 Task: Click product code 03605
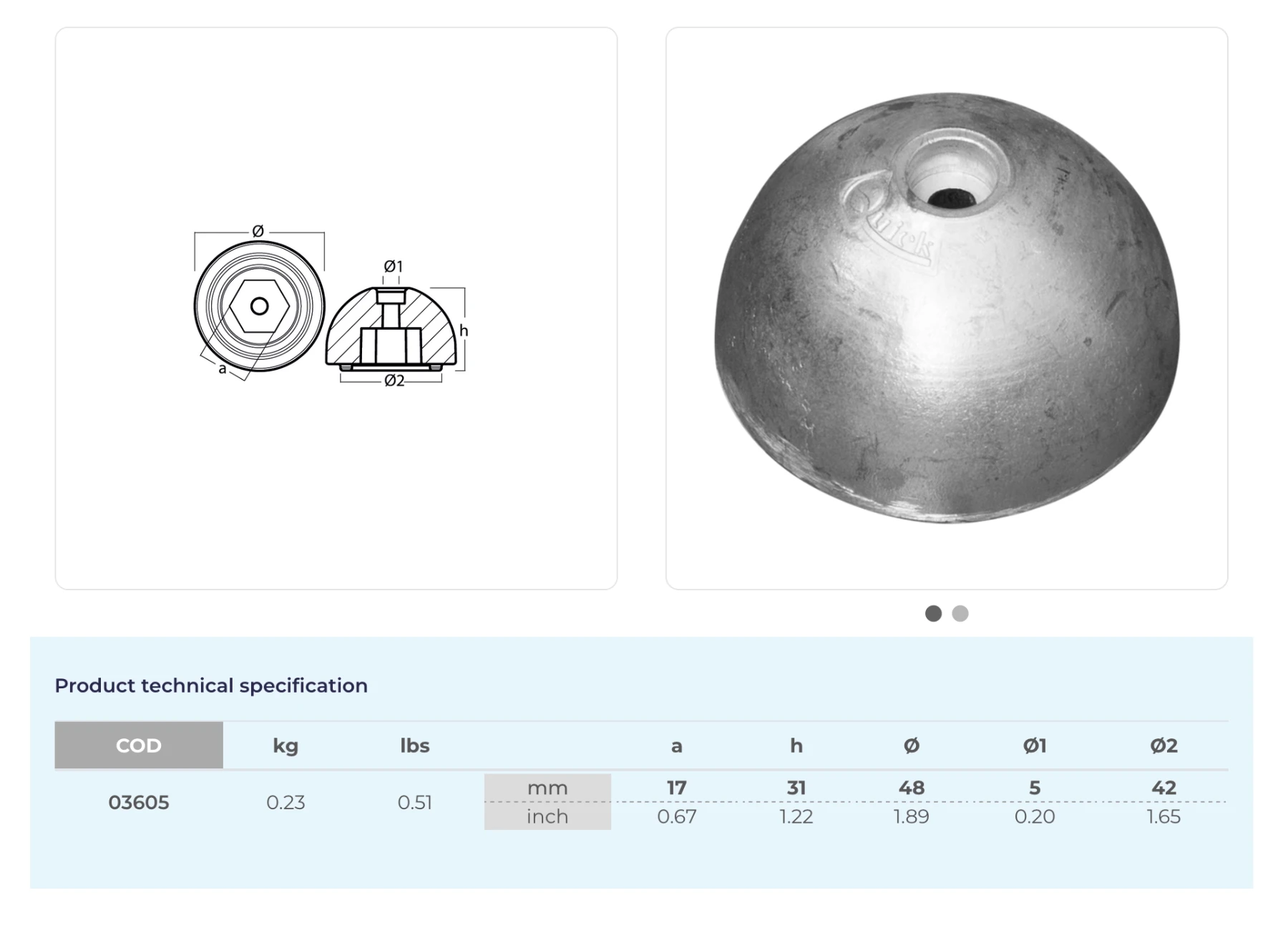139,802
